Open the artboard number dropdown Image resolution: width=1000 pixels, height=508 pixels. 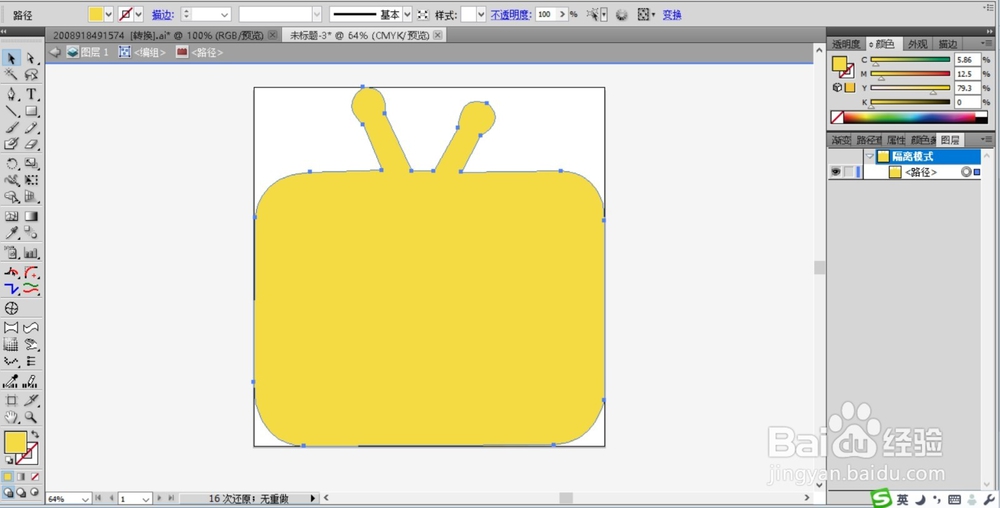(x=147, y=498)
